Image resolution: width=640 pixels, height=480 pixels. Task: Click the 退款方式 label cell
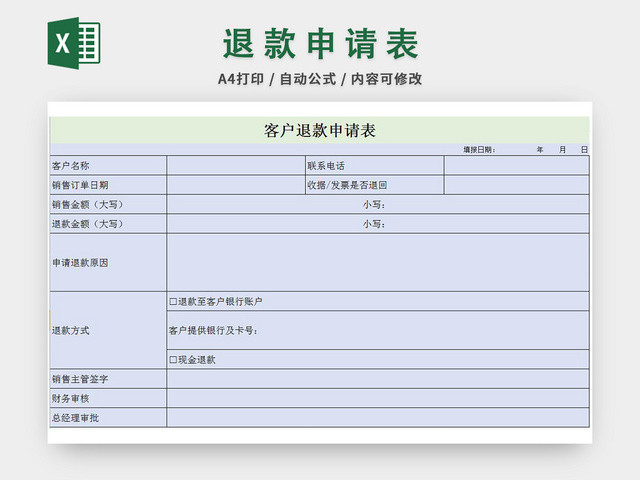(108, 330)
